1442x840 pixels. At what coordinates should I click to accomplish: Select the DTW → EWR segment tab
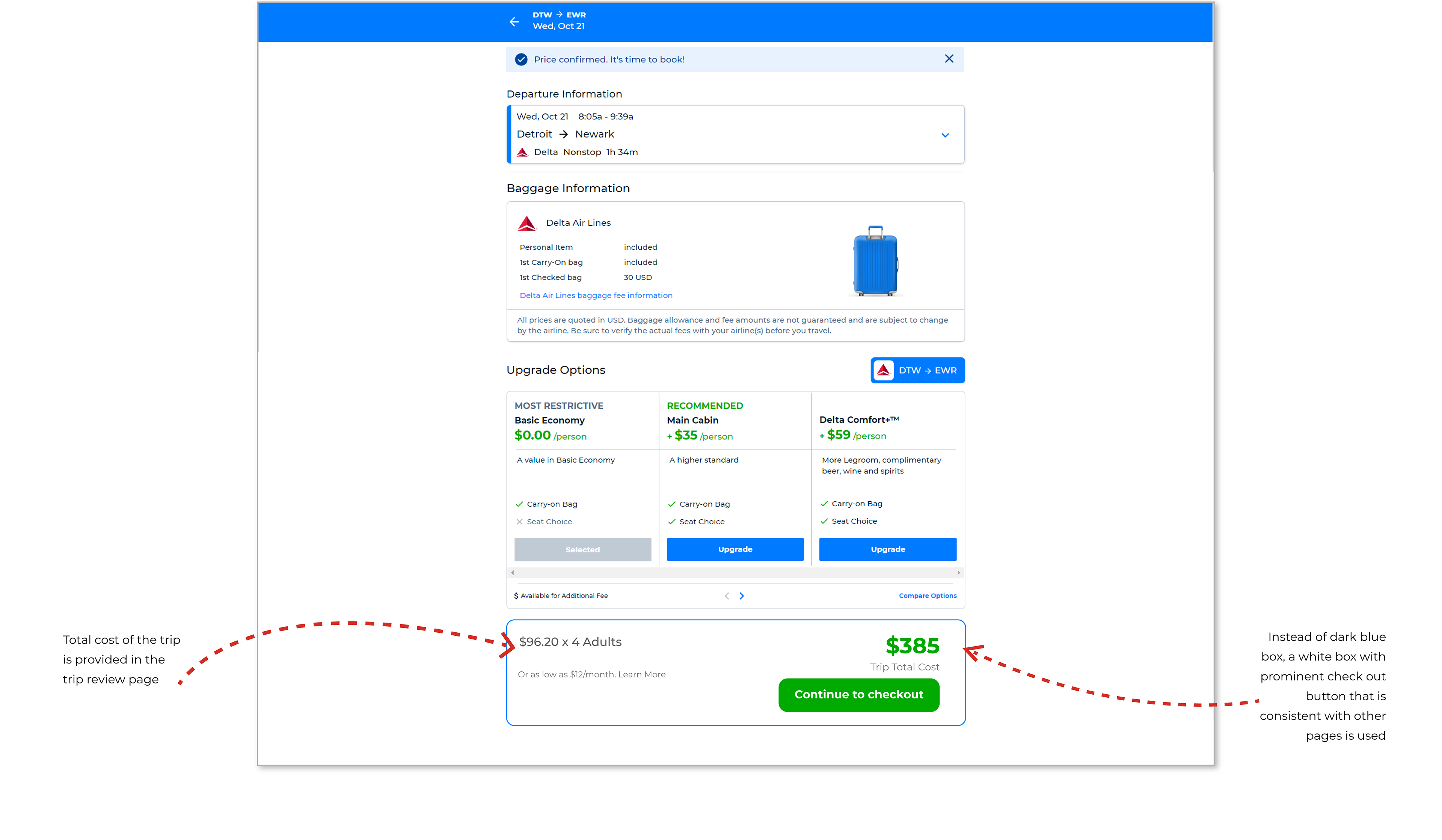tap(917, 370)
